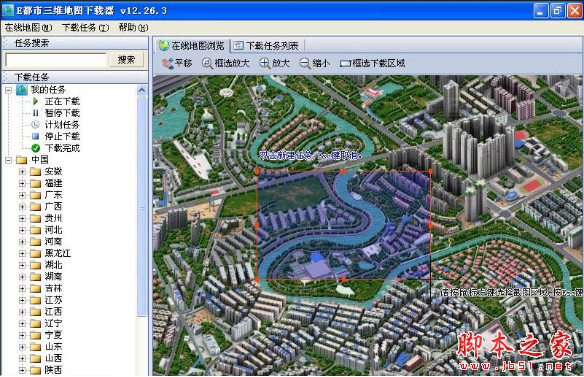Screen dimensions: 584x377
Task: Switch to the 下载任务列表 tab
Action: [x=267, y=46]
